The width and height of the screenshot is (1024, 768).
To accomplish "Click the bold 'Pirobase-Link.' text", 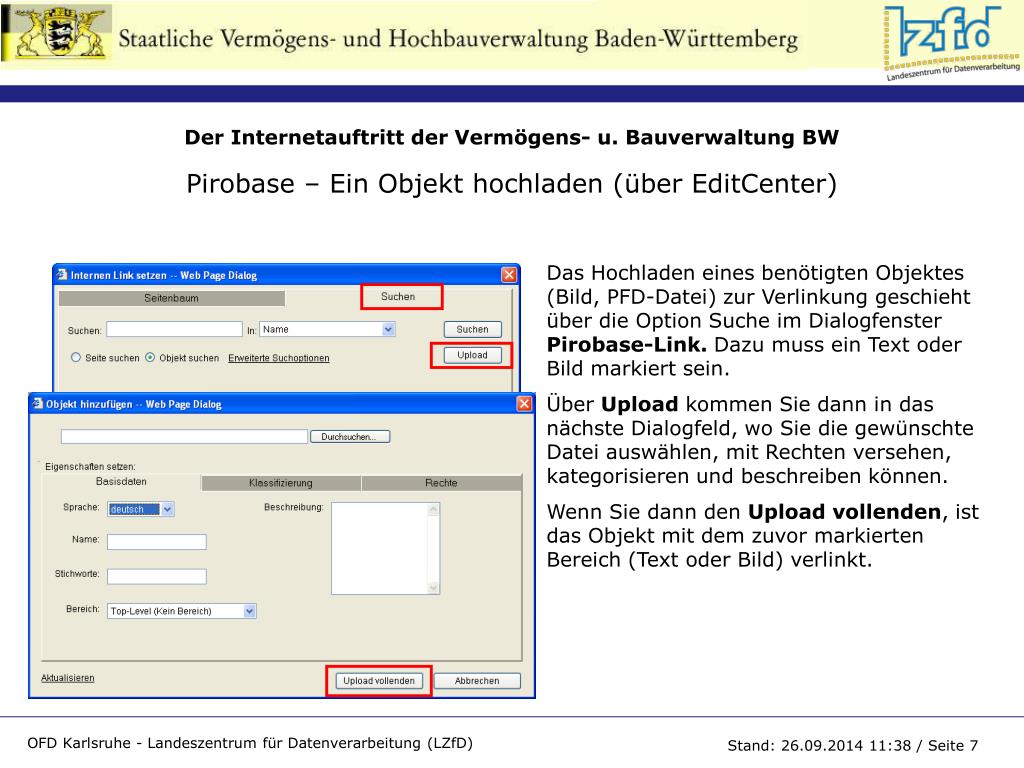I will tap(626, 344).
